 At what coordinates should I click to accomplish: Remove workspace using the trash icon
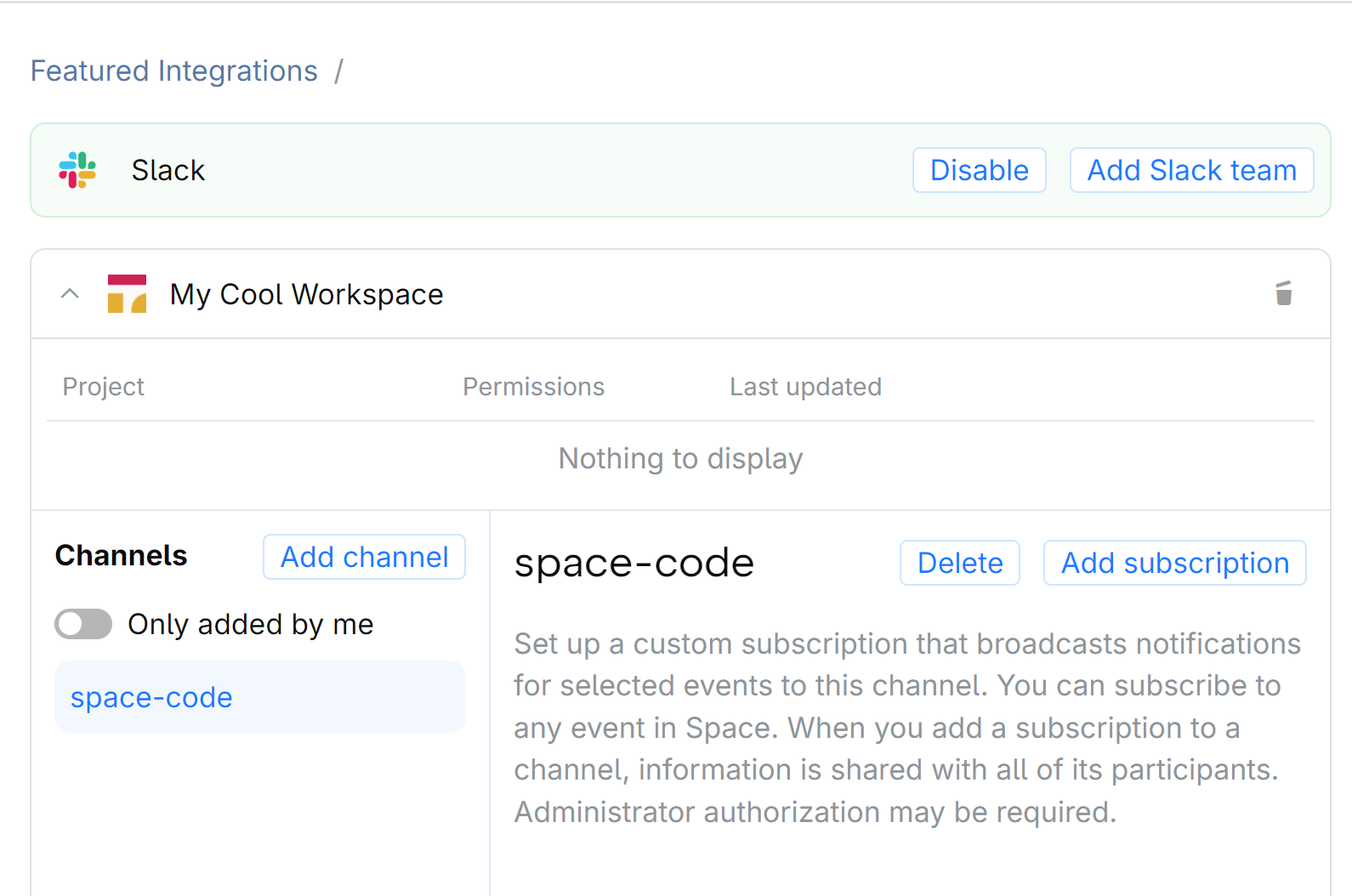point(1283,294)
